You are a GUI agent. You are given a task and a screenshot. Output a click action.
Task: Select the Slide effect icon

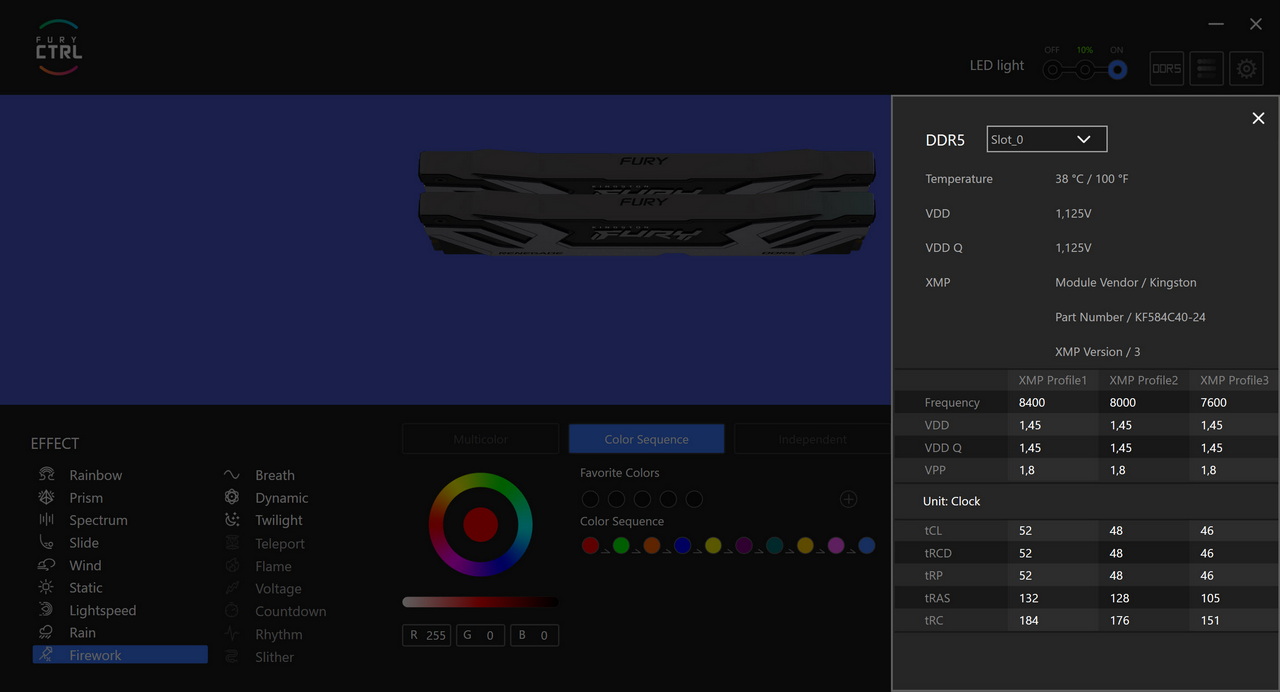(x=46, y=542)
